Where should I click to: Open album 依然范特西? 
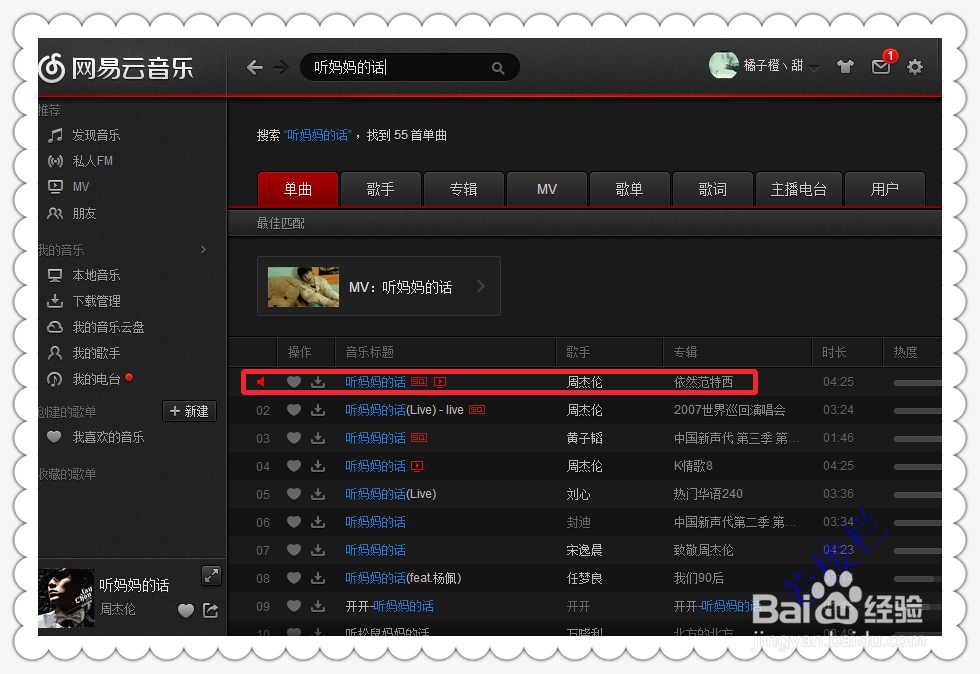tap(704, 382)
